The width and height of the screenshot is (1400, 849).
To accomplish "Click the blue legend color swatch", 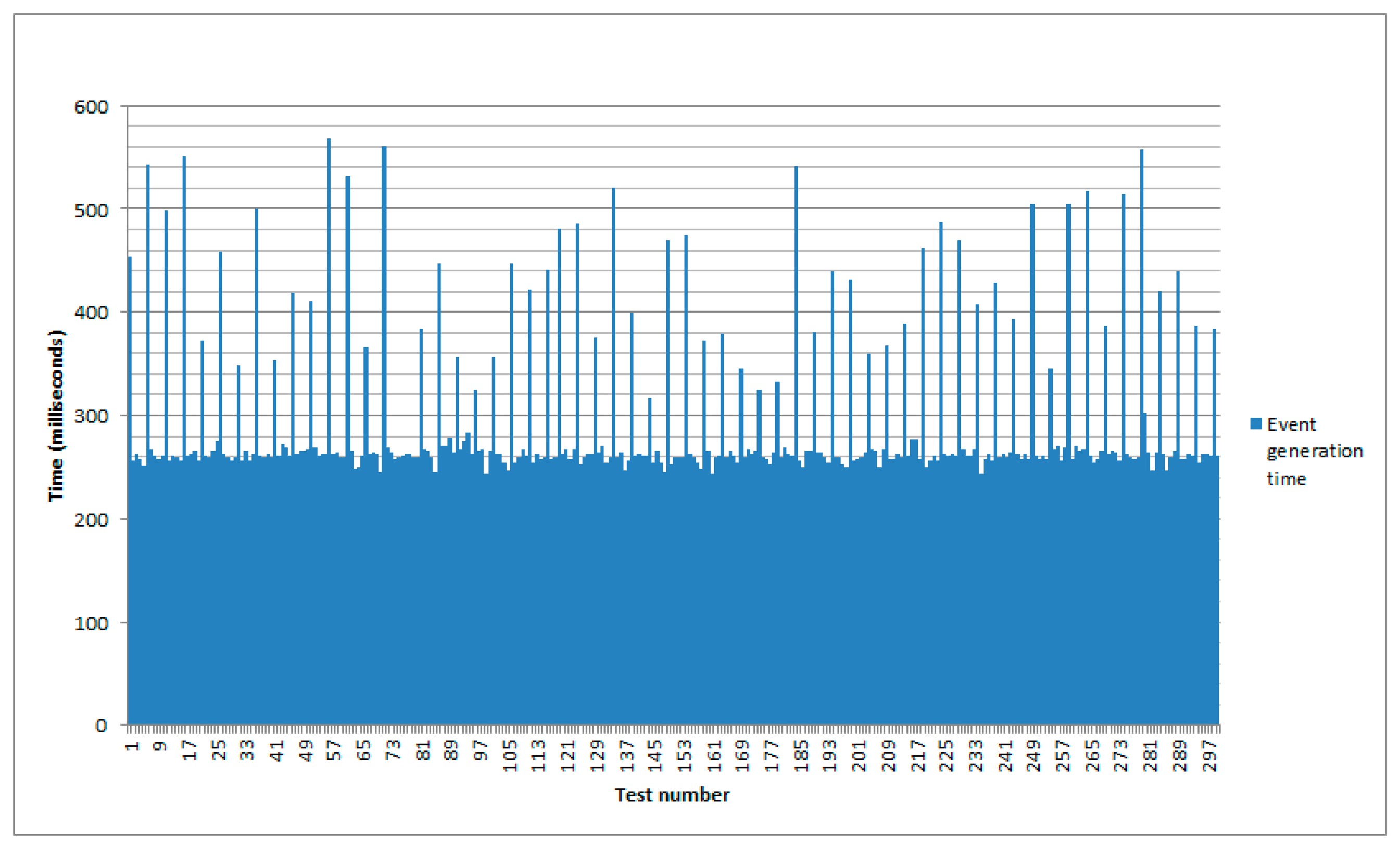I will (x=1256, y=424).
